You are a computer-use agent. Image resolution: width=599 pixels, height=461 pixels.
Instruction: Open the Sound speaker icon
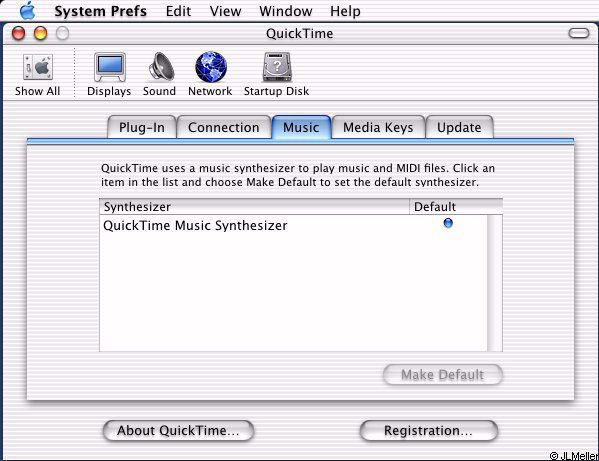(160, 66)
